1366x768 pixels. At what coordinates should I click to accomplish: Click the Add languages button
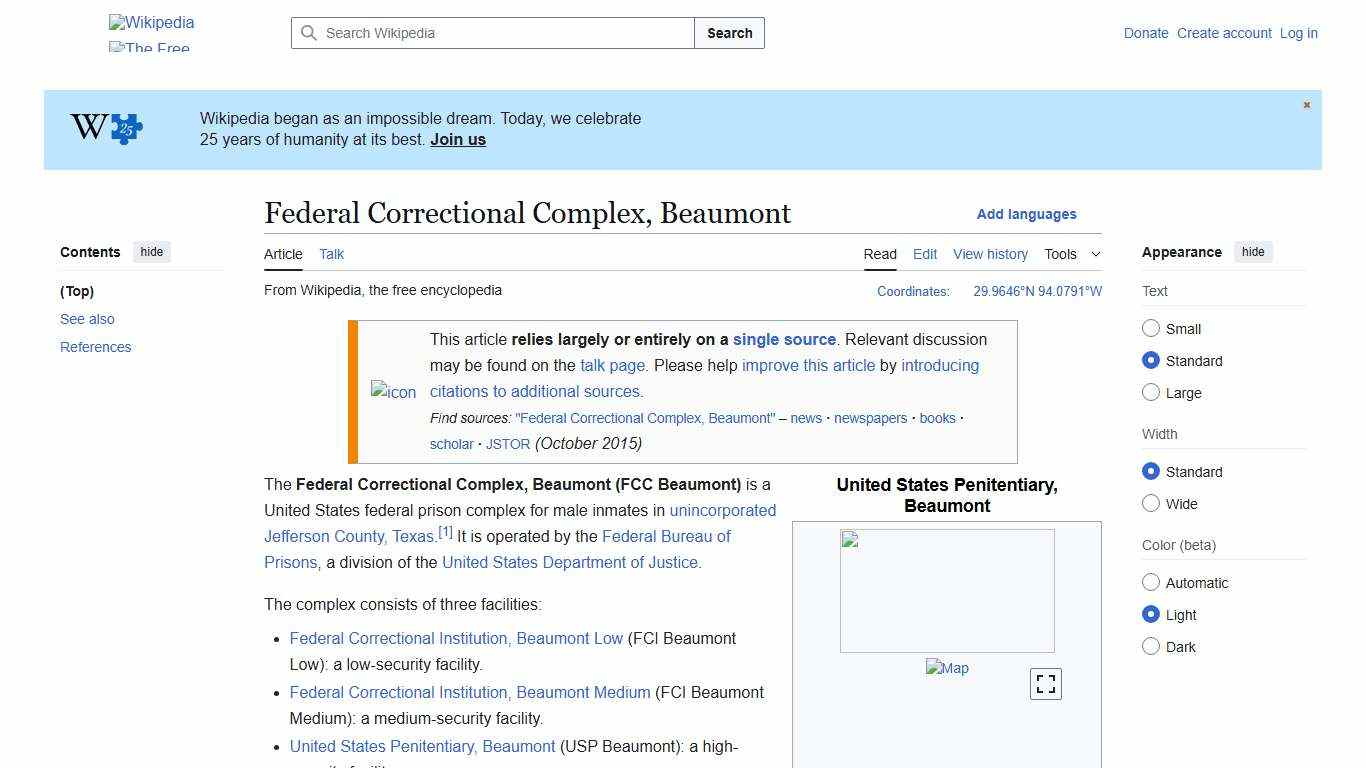1027,214
